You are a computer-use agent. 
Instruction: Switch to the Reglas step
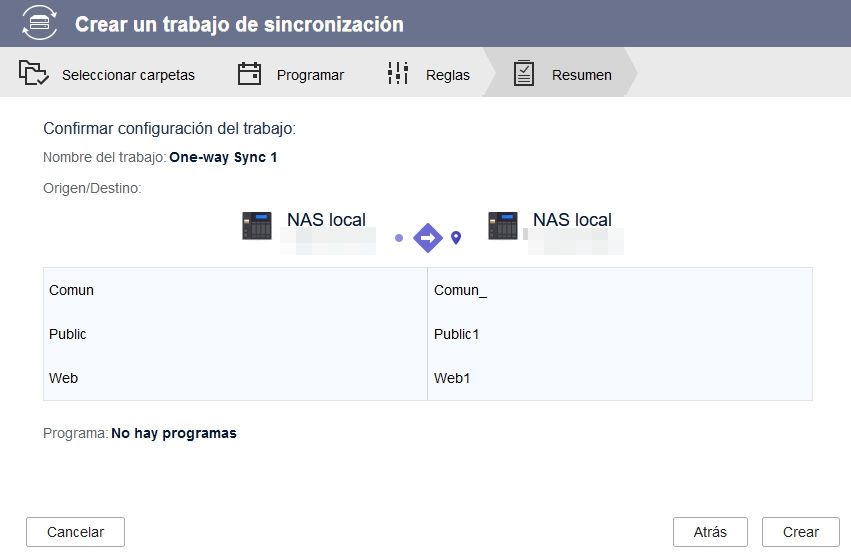447,75
